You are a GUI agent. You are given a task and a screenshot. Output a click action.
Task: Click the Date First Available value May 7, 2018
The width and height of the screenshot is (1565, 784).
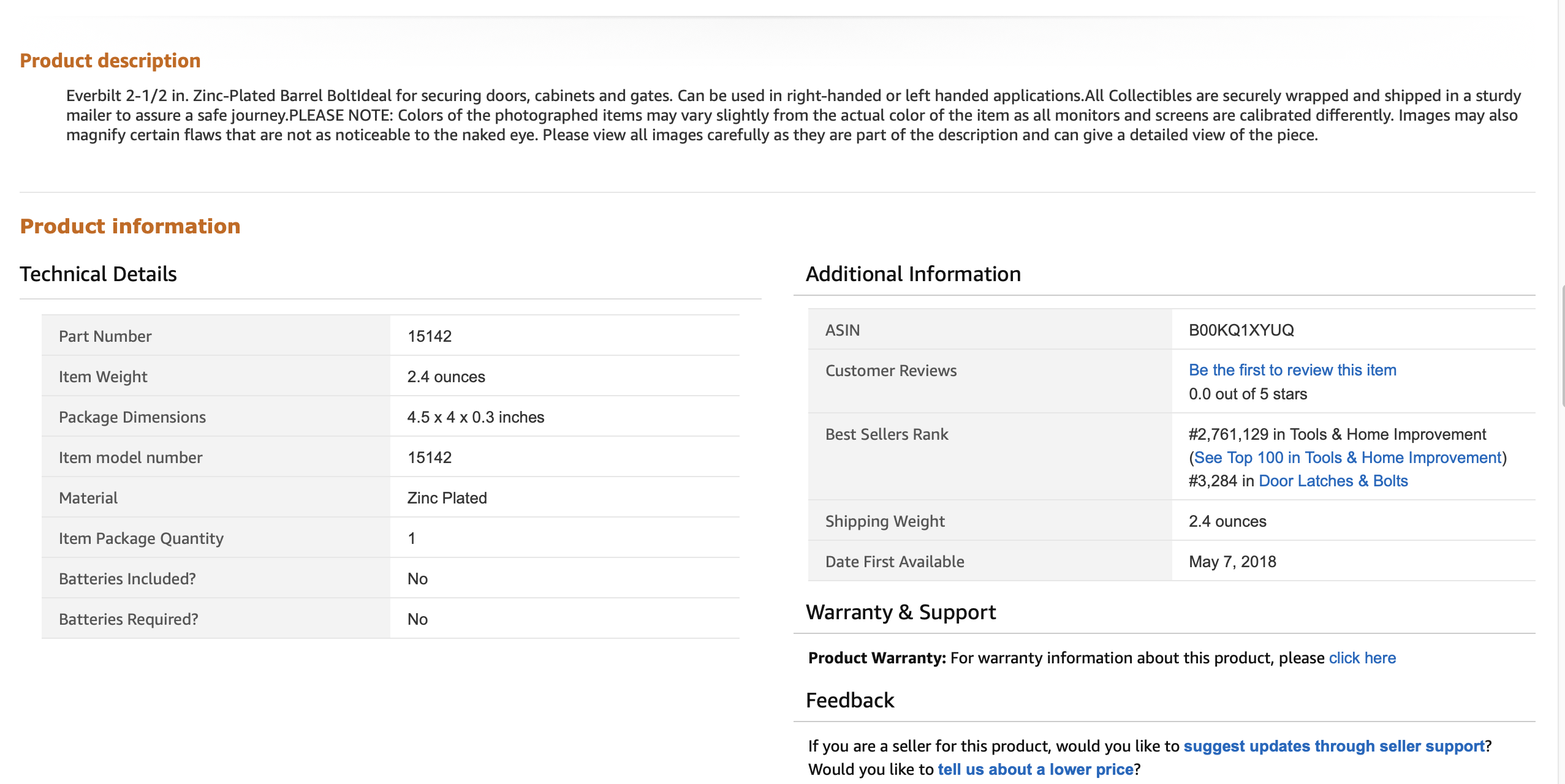coord(1232,562)
